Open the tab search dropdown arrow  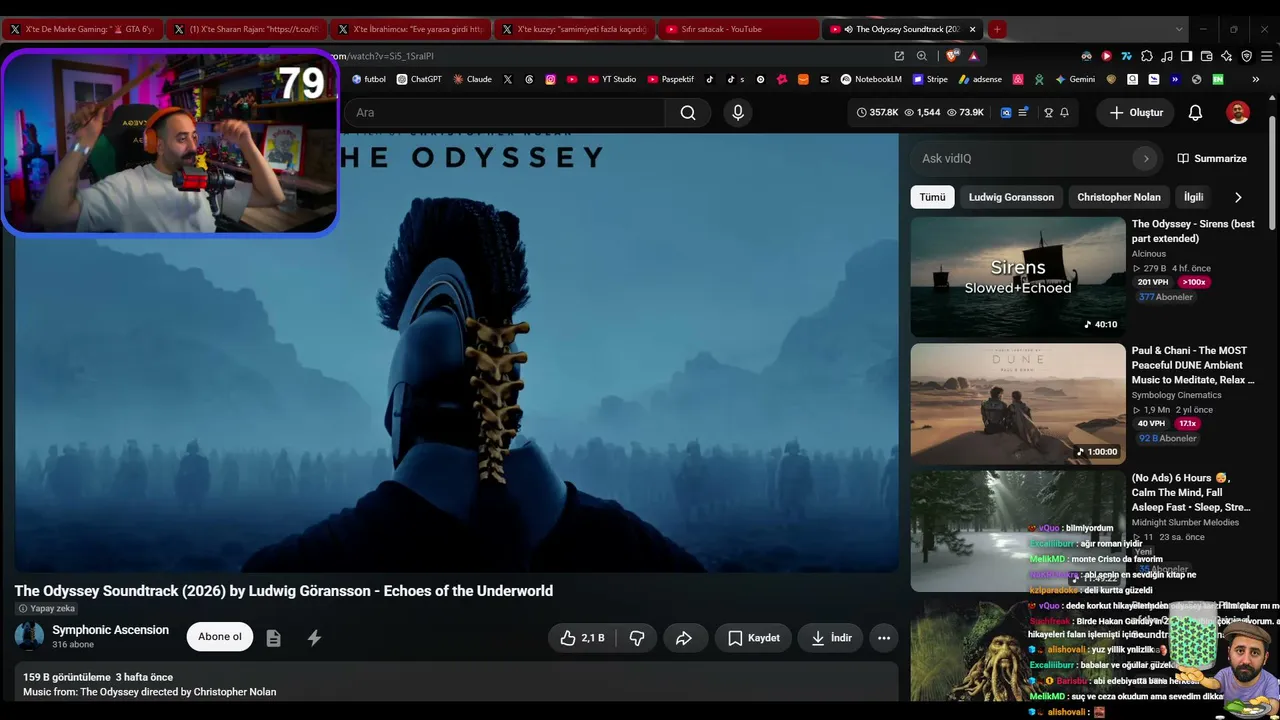(1179, 29)
